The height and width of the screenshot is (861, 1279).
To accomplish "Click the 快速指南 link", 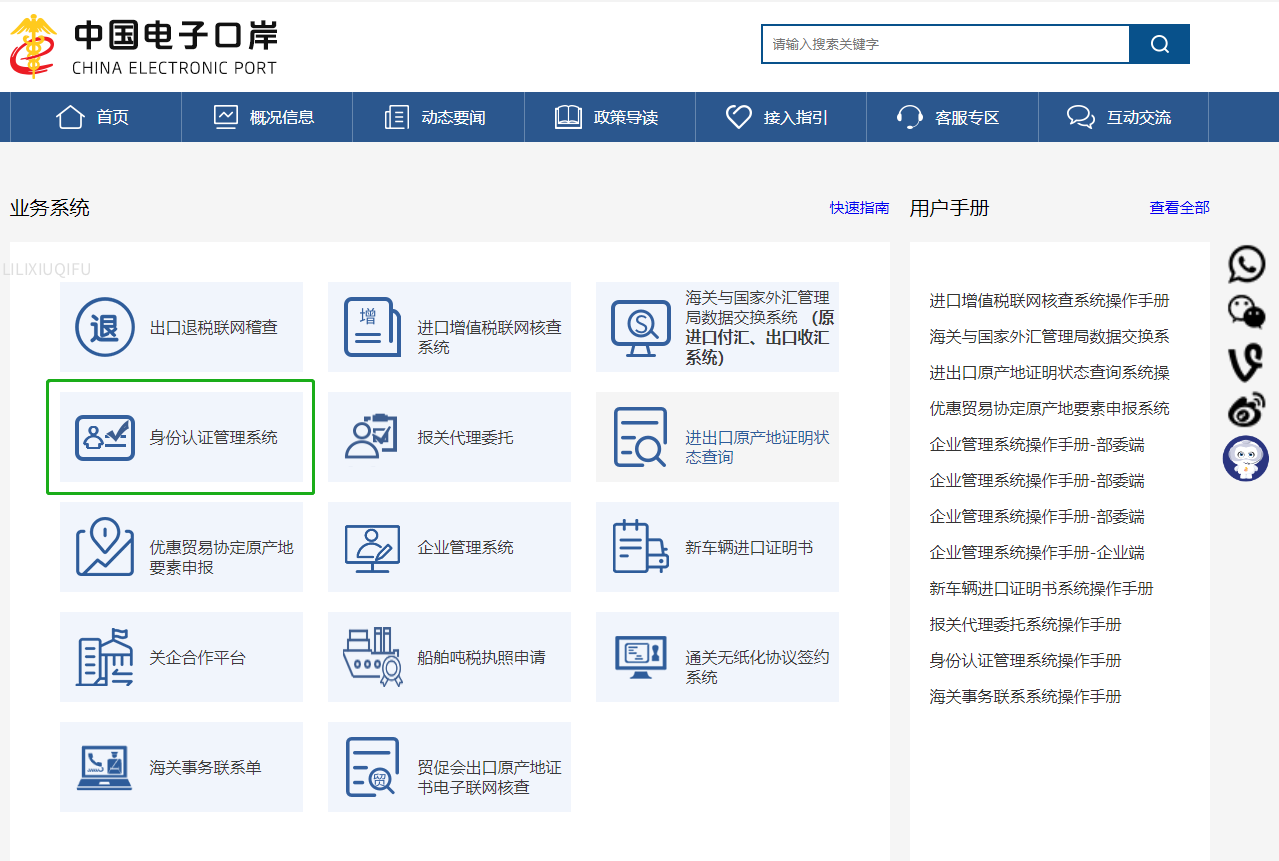I will (x=859, y=208).
